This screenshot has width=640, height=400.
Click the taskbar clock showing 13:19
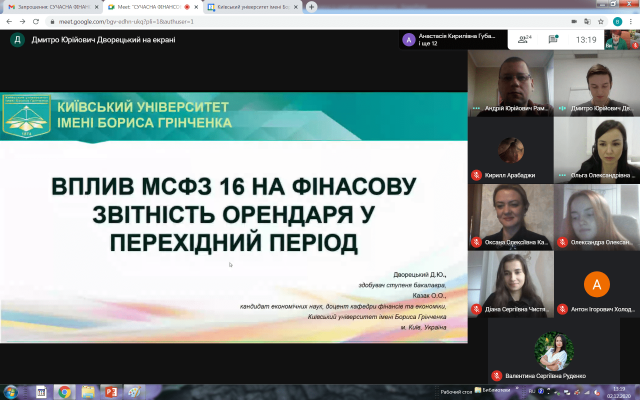(618, 392)
